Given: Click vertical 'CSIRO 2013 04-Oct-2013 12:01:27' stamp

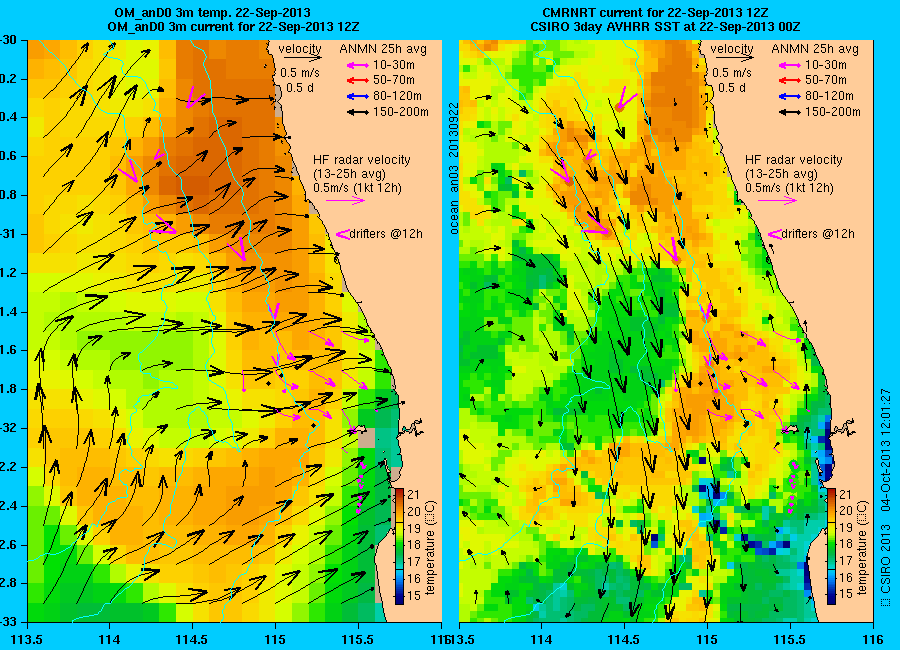Looking at the screenshot, I should pyautogui.click(x=885, y=497).
